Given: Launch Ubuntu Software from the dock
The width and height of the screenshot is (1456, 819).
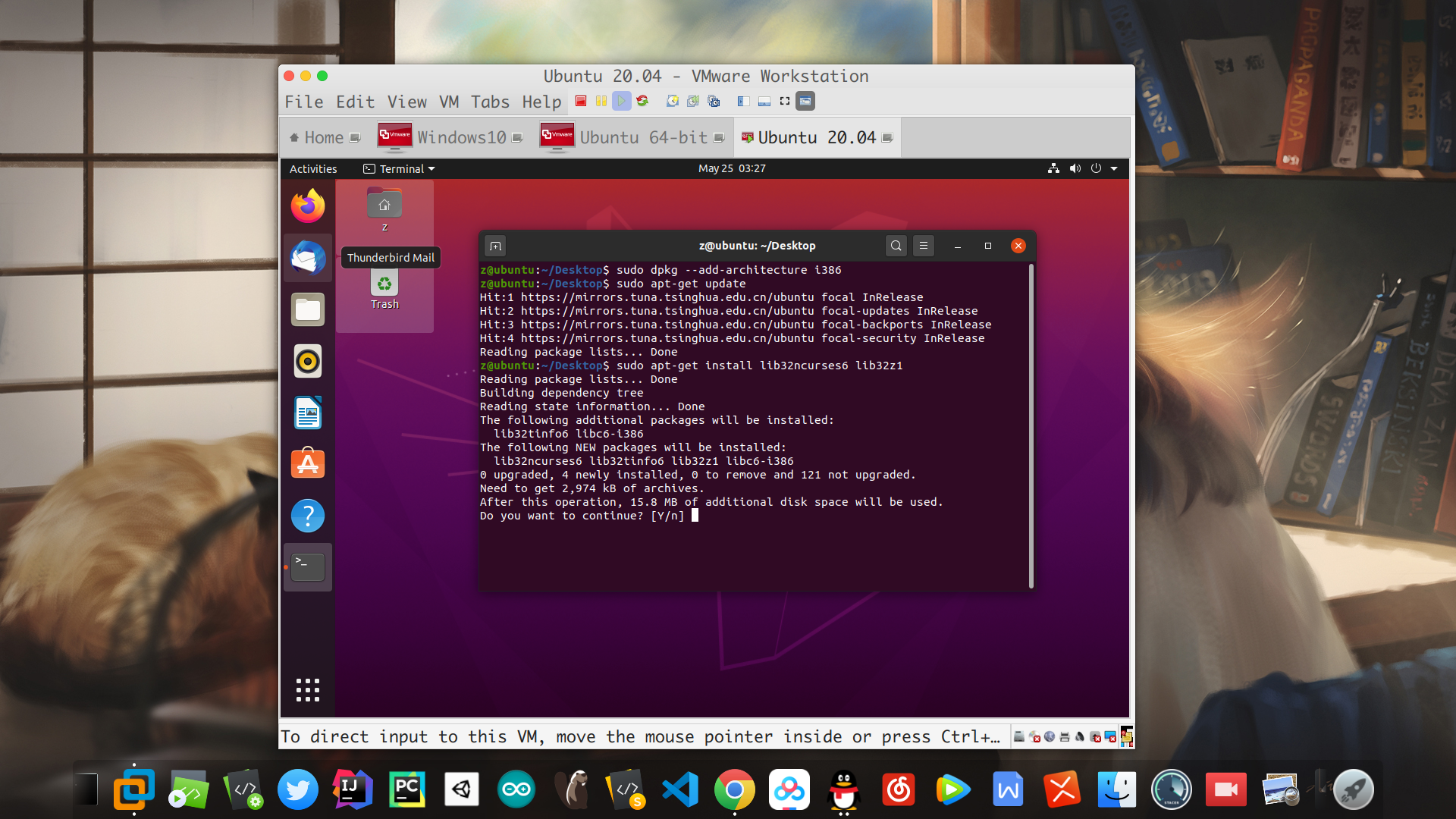Looking at the screenshot, I should pos(307,463).
